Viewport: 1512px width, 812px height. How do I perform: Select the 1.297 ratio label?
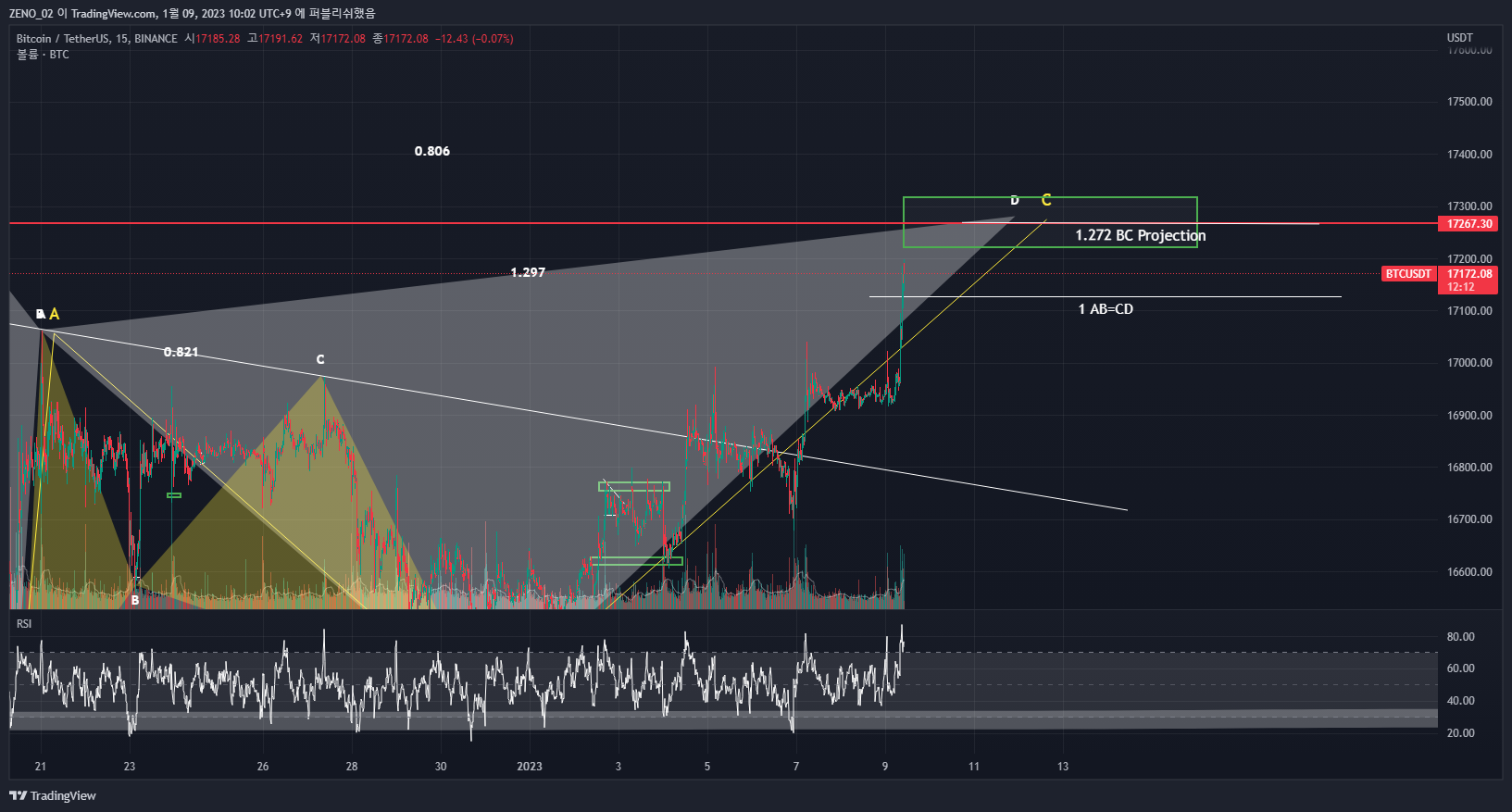tap(528, 272)
